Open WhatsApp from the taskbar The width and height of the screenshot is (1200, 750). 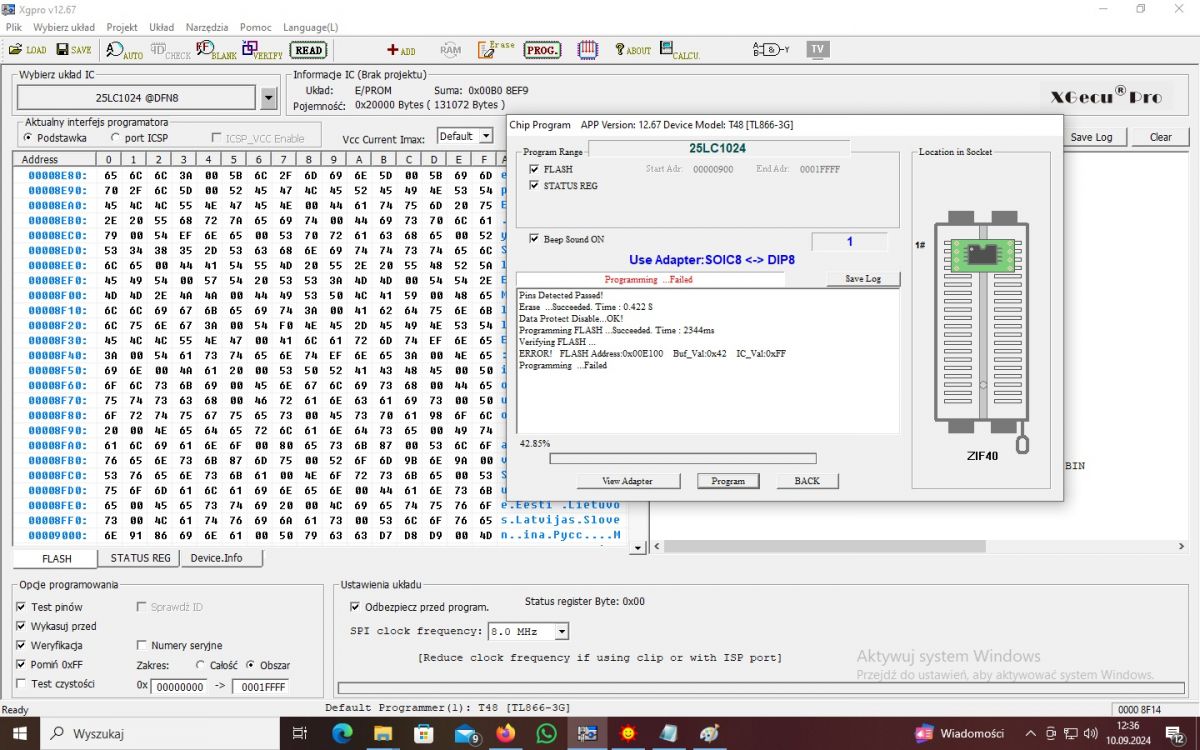[546, 733]
